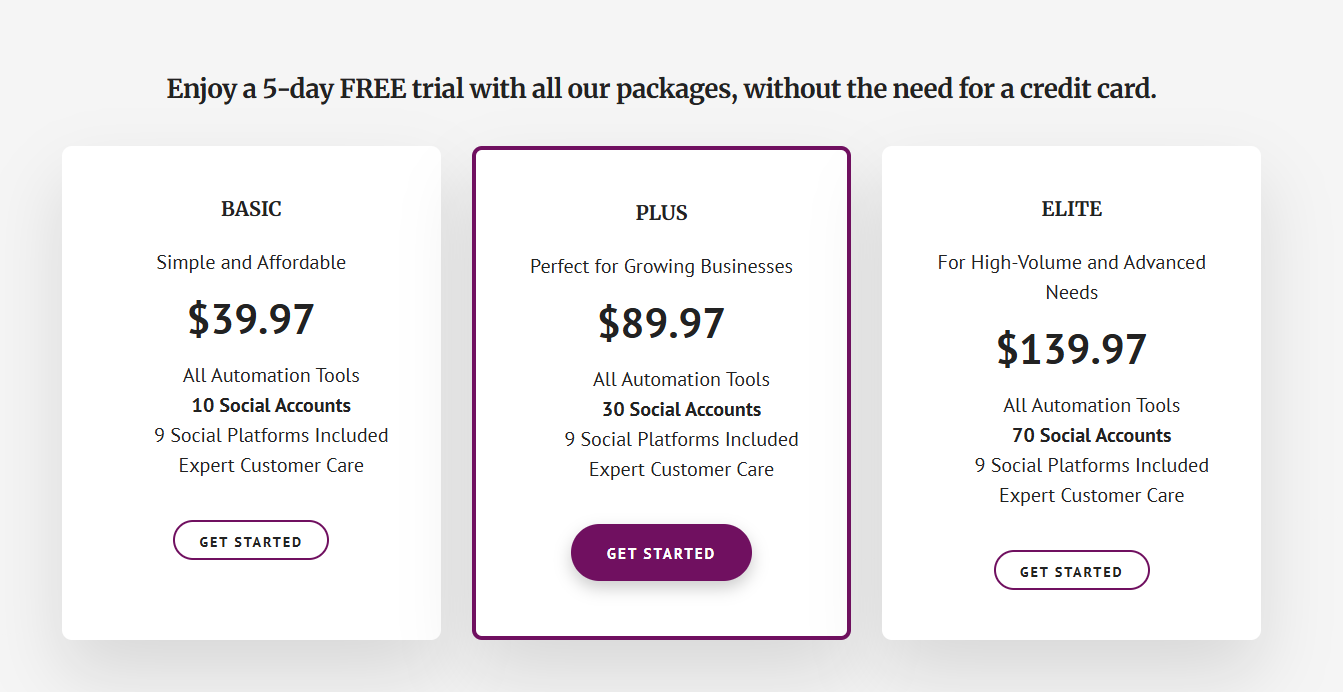Viewport: 1343px width, 692px height.
Task: Select the BASIC plan title
Action: (x=251, y=209)
